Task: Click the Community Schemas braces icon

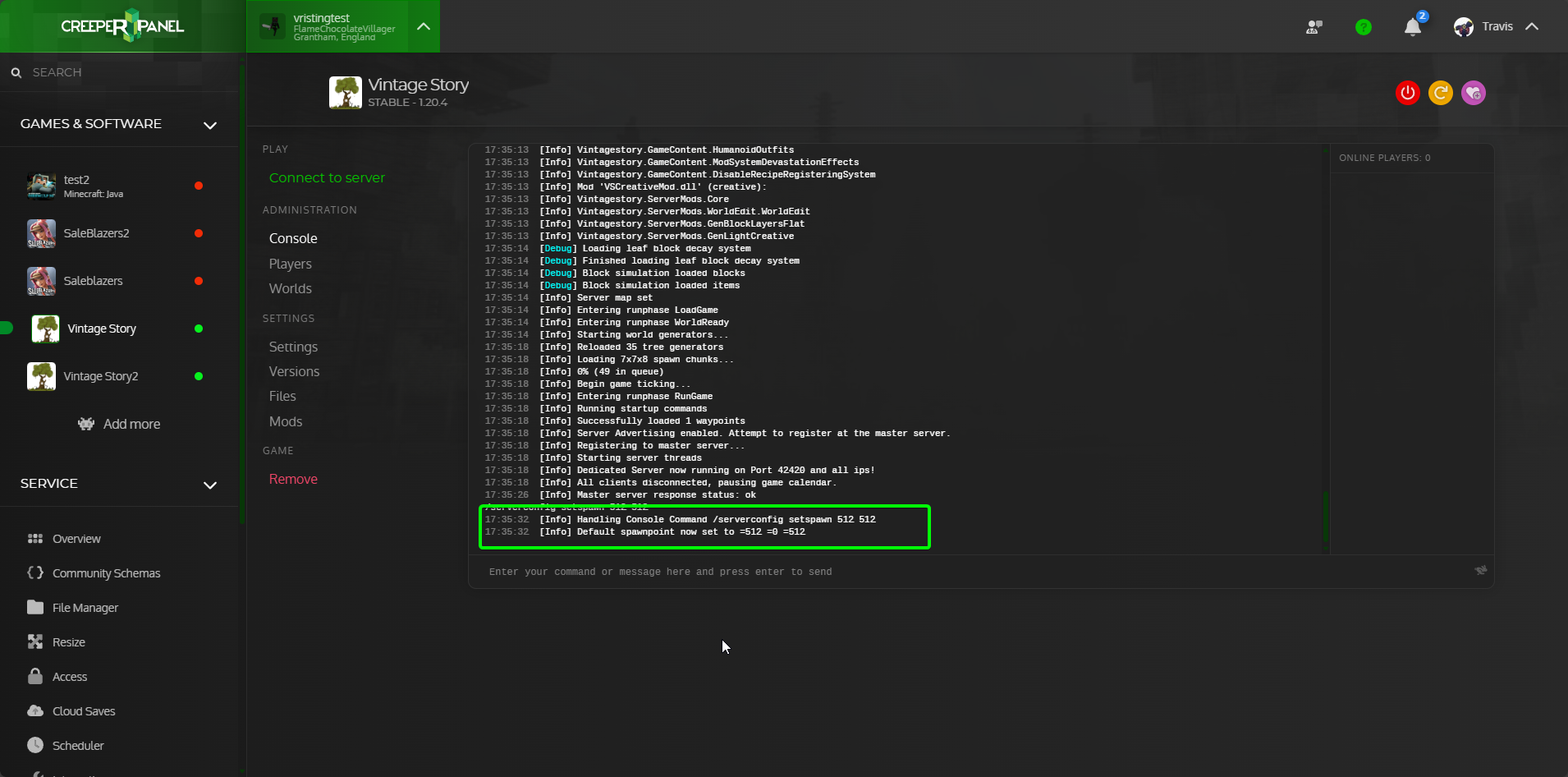Action: [35, 572]
